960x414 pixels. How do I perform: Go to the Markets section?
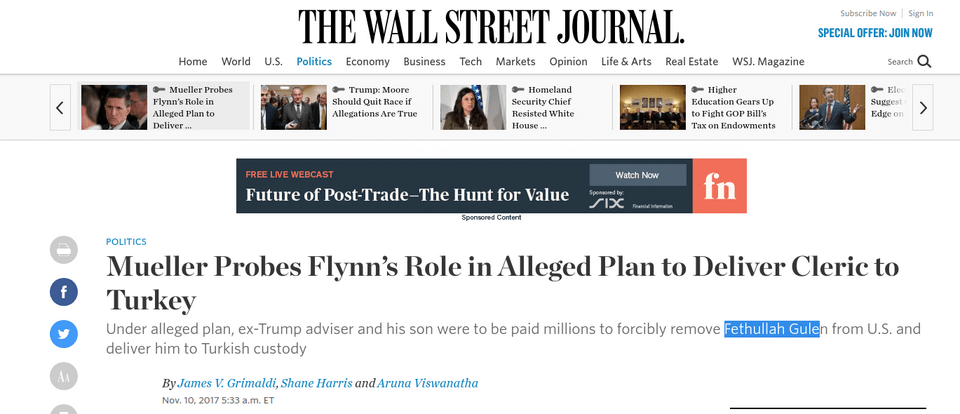[515, 61]
